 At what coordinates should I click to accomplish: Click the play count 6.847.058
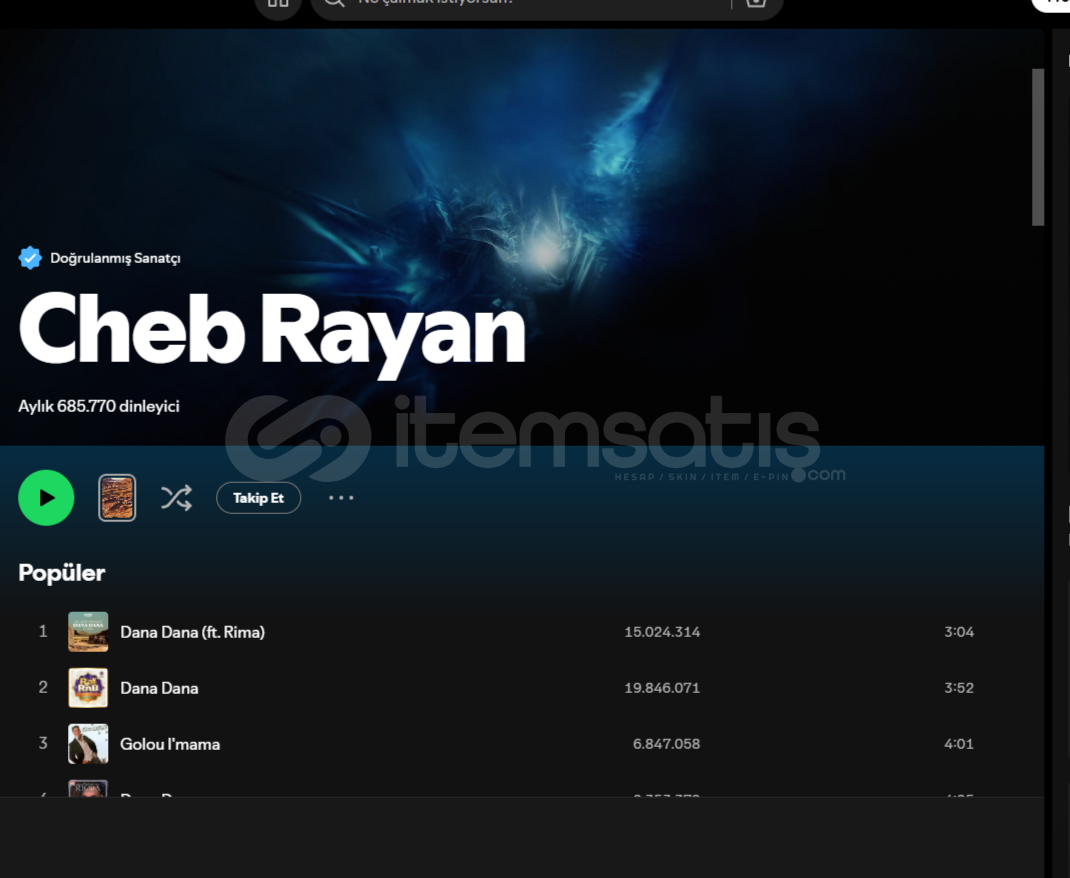pyautogui.click(x=666, y=744)
